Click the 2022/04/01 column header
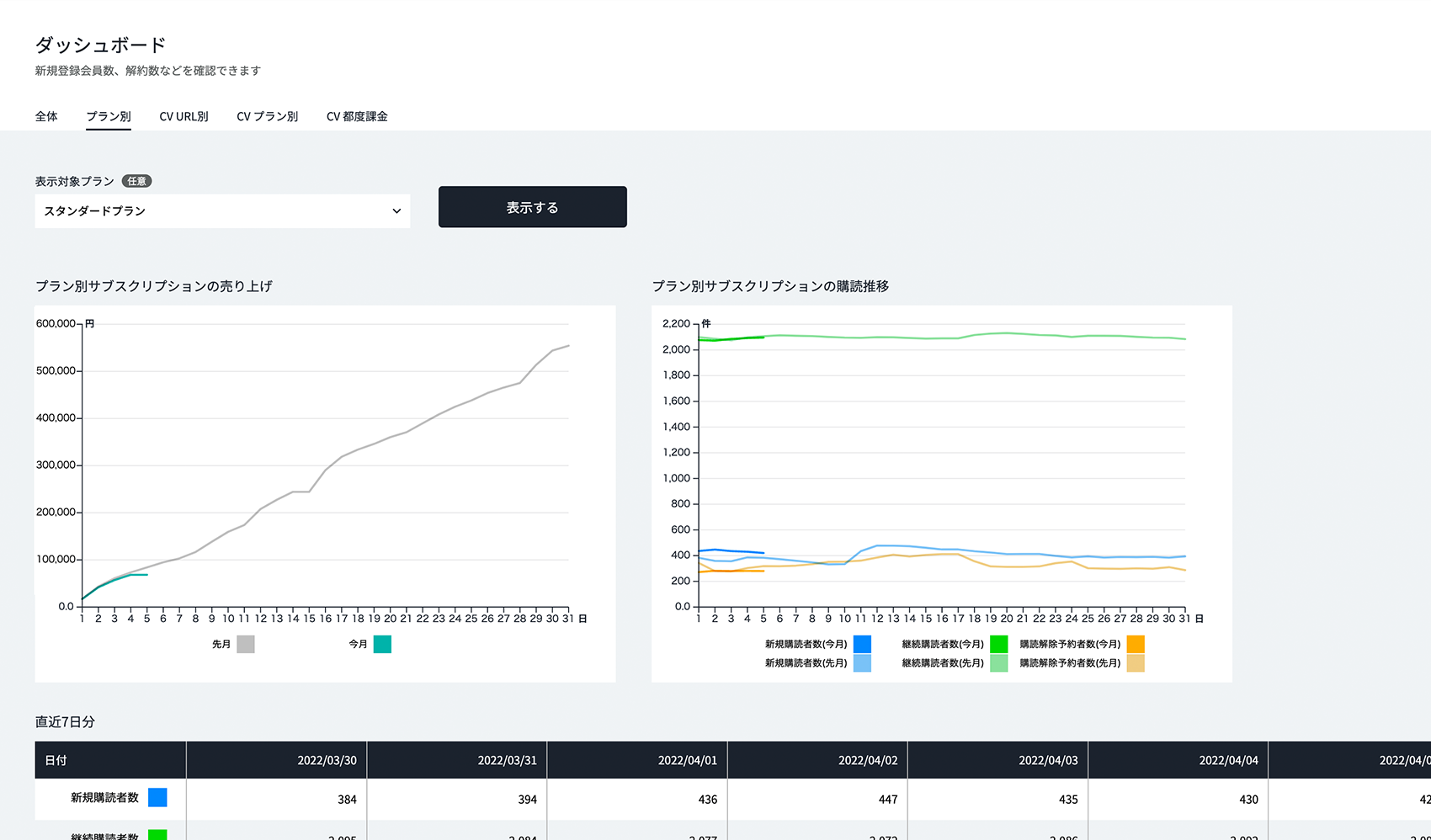This screenshot has width=1431, height=840. click(687, 760)
